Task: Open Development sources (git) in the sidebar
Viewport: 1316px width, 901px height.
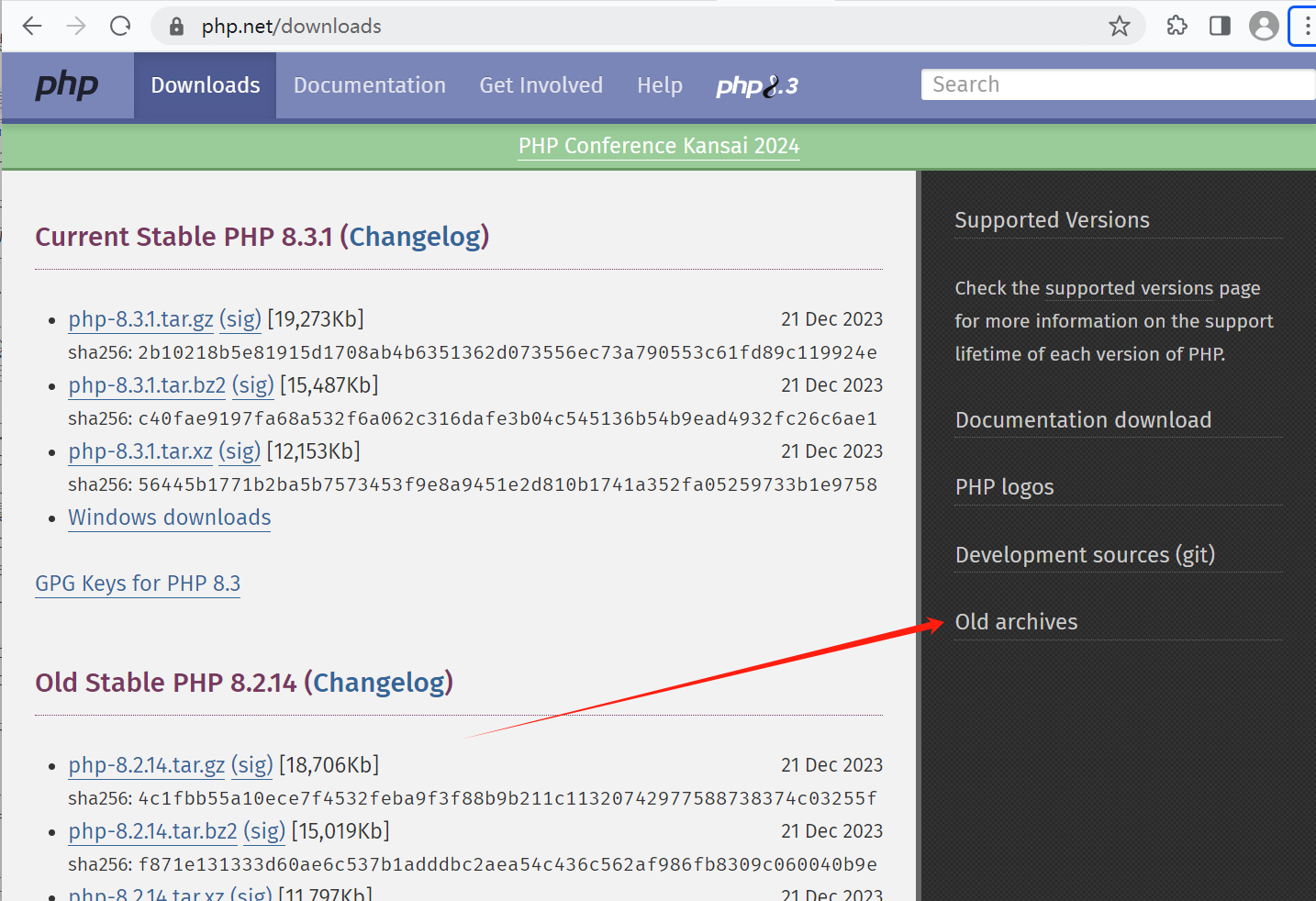Action: [x=1085, y=555]
